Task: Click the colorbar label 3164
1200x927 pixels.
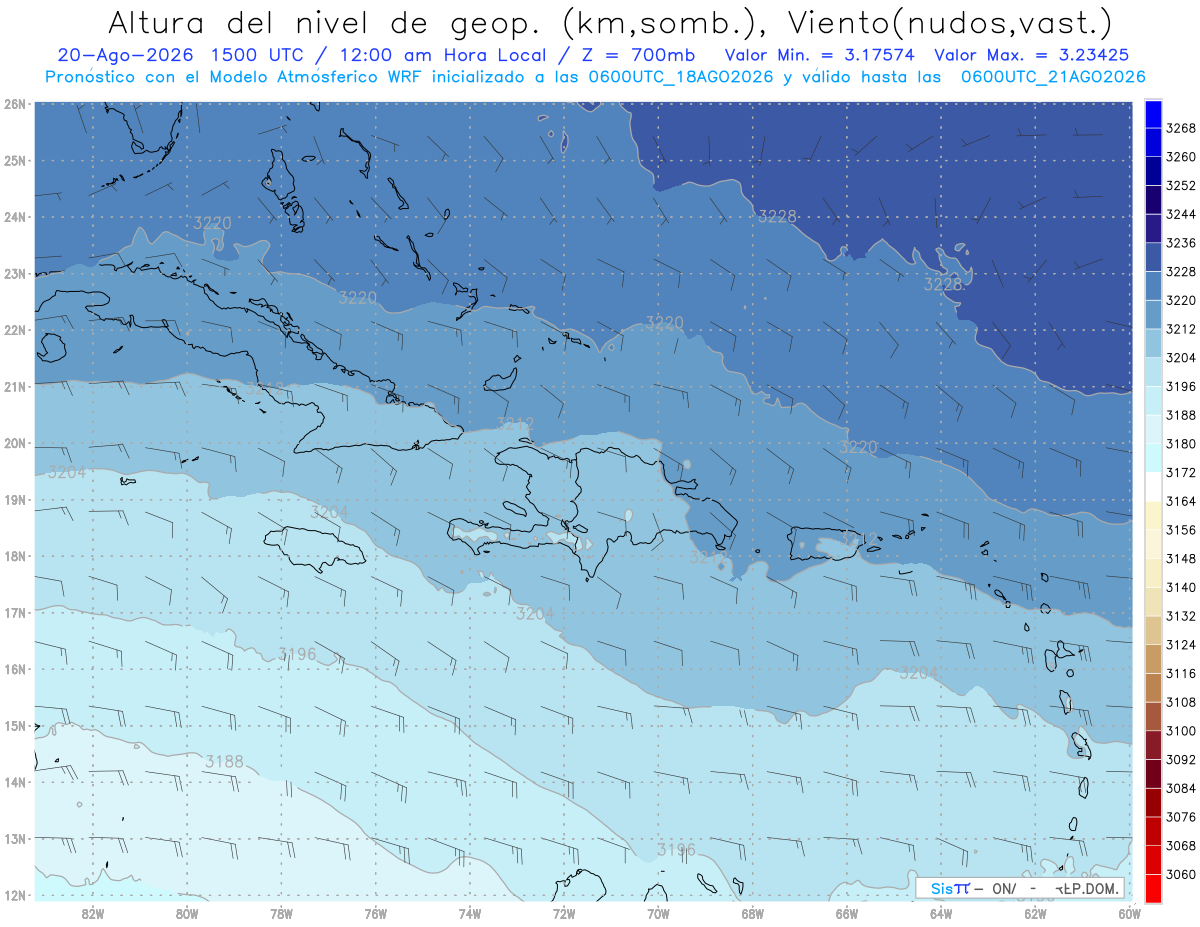Action: coord(1181,501)
